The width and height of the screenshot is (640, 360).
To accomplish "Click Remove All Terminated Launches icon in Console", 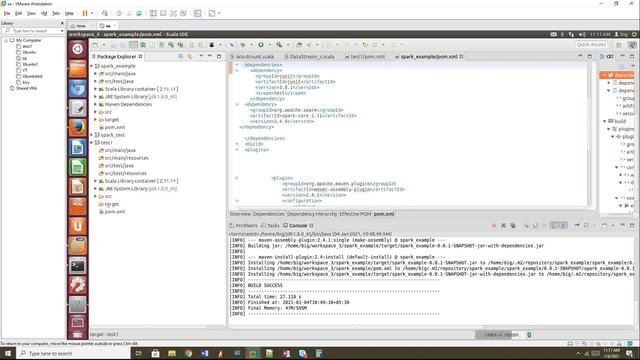I will 513,225.
